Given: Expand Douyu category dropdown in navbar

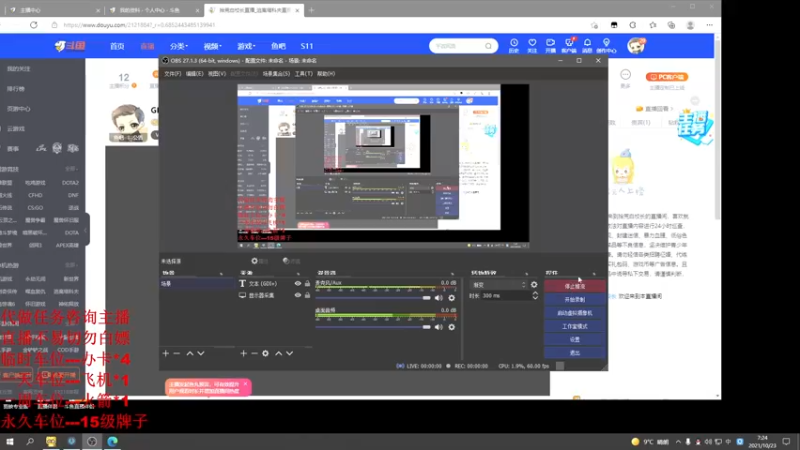Looking at the screenshot, I should pyautogui.click(x=179, y=46).
